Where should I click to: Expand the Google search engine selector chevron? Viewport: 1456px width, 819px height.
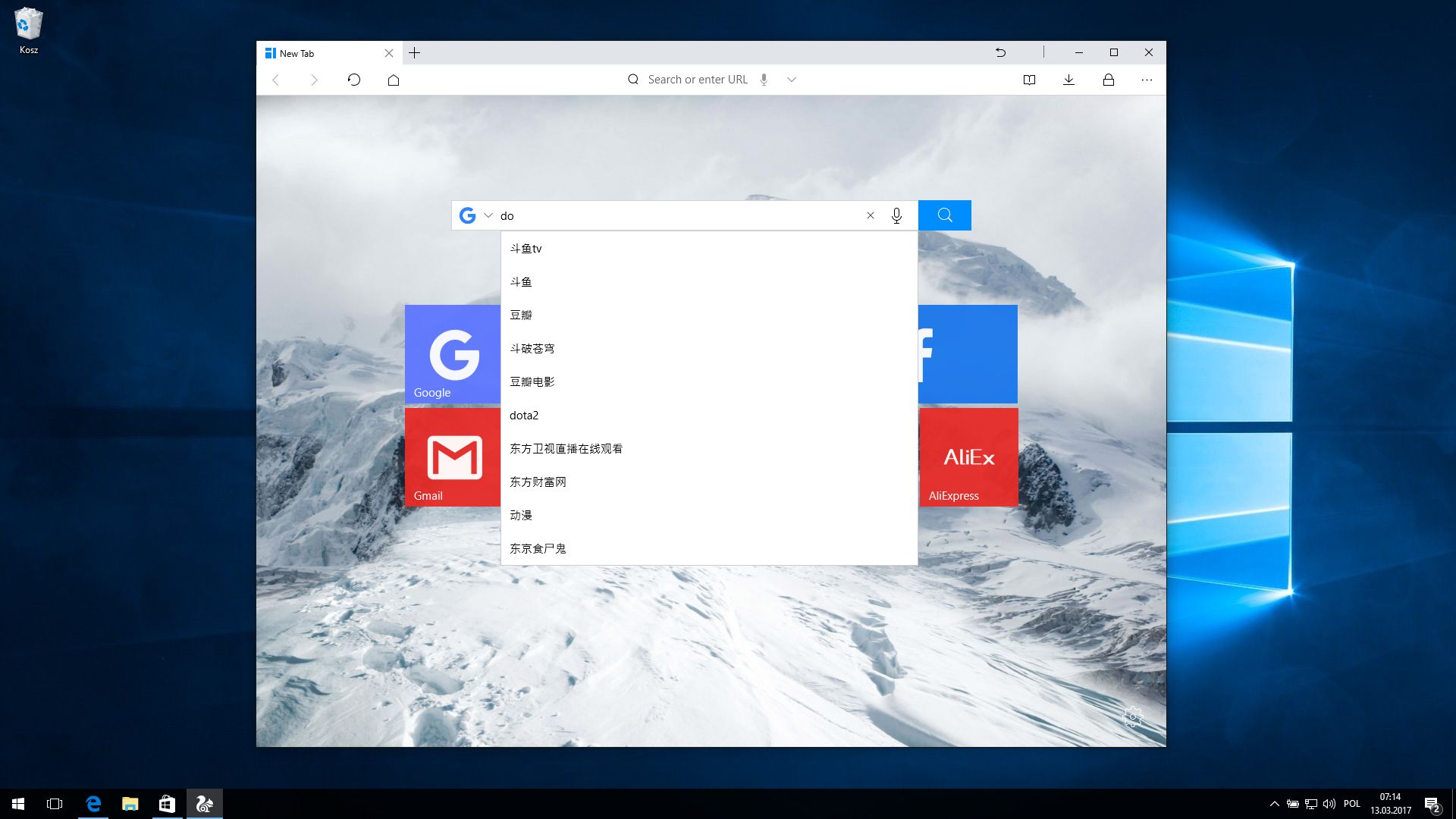tap(488, 215)
